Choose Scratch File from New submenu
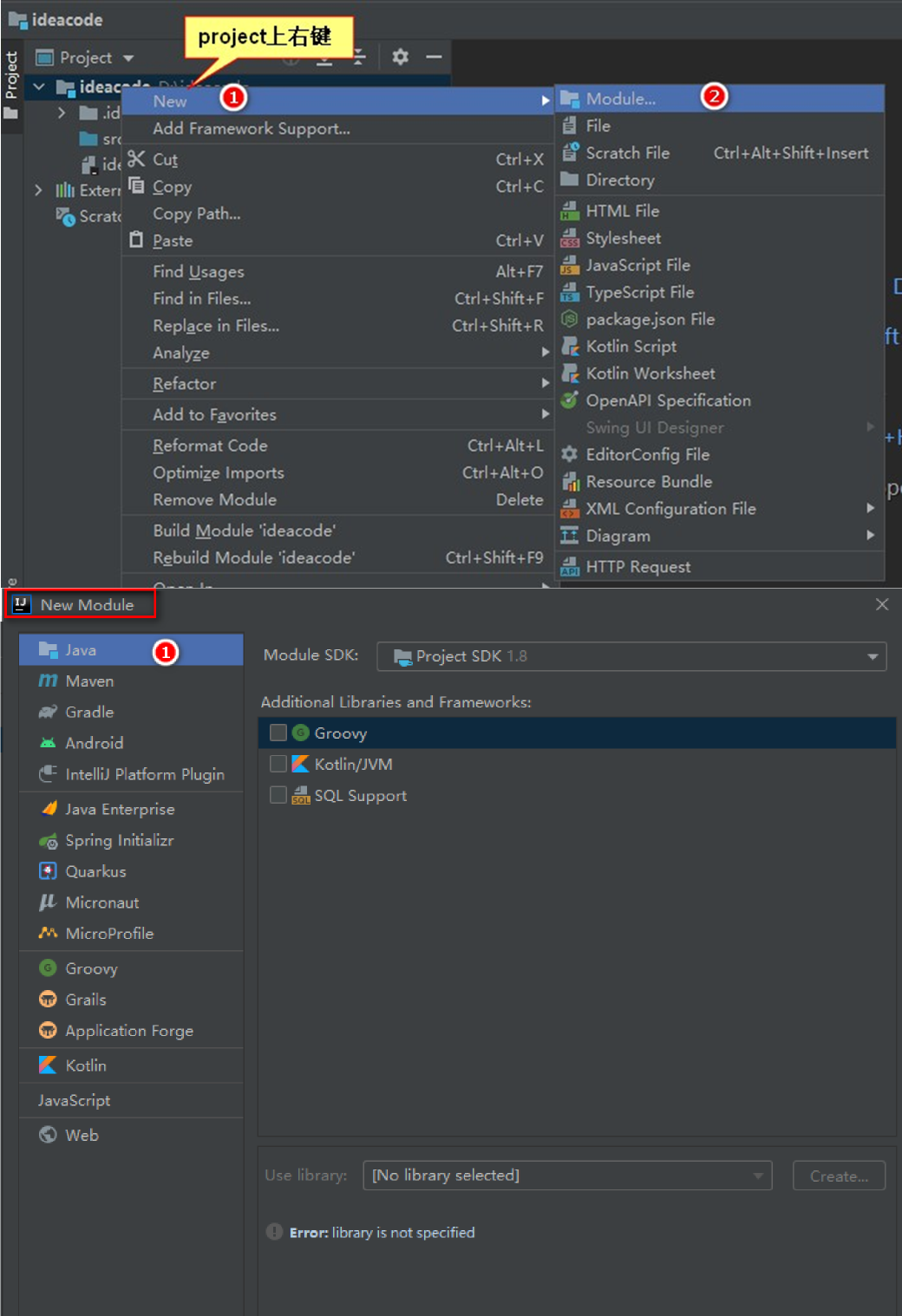Image resolution: width=902 pixels, height=1316 pixels. tap(720, 153)
